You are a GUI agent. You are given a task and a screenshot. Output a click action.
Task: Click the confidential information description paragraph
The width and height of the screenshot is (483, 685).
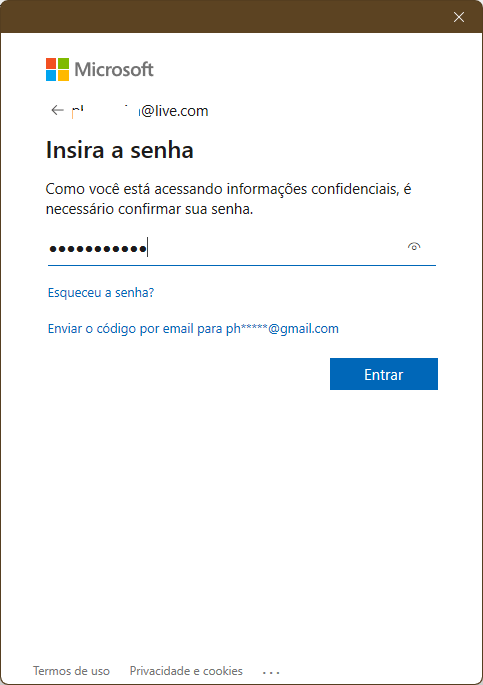point(228,199)
